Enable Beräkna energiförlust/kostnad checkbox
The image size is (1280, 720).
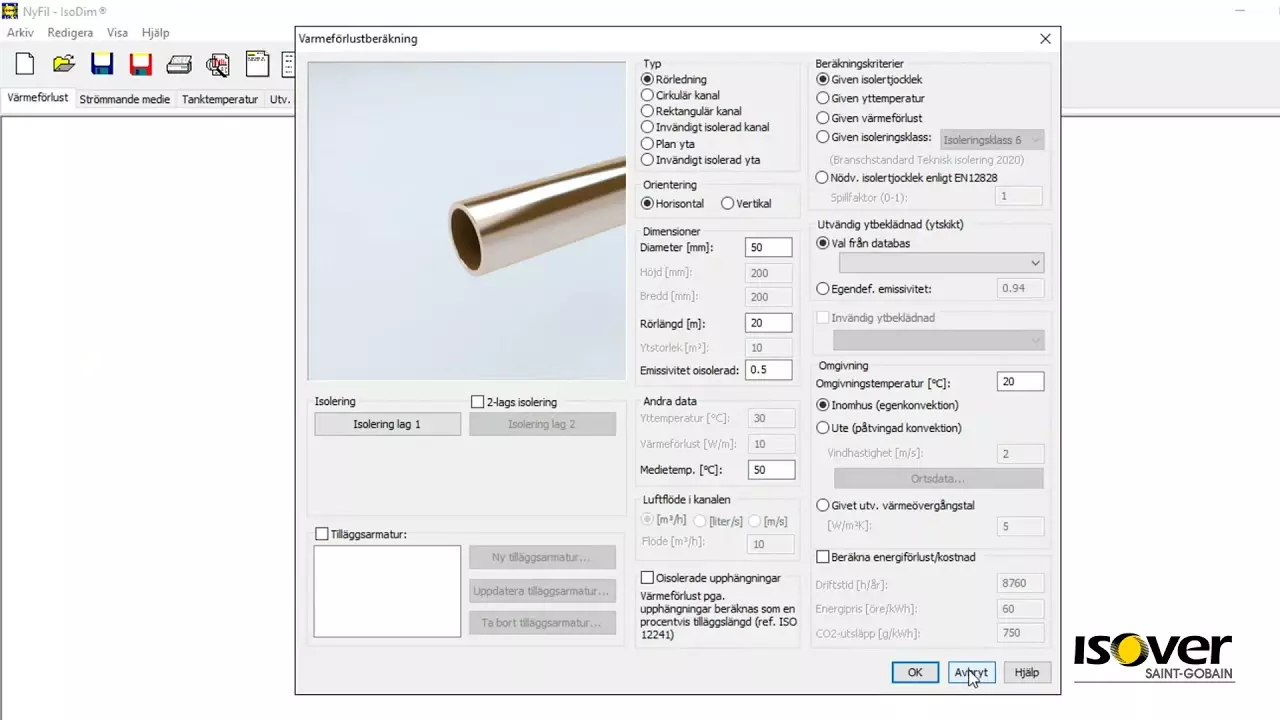pyautogui.click(x=823, y=557)
